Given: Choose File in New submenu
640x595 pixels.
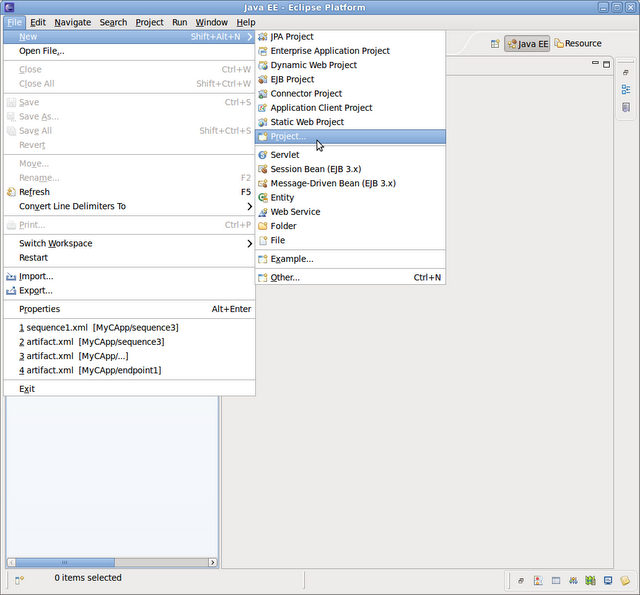Looking at the screenshot, I should pyautogui.click(x=350, y=240).
